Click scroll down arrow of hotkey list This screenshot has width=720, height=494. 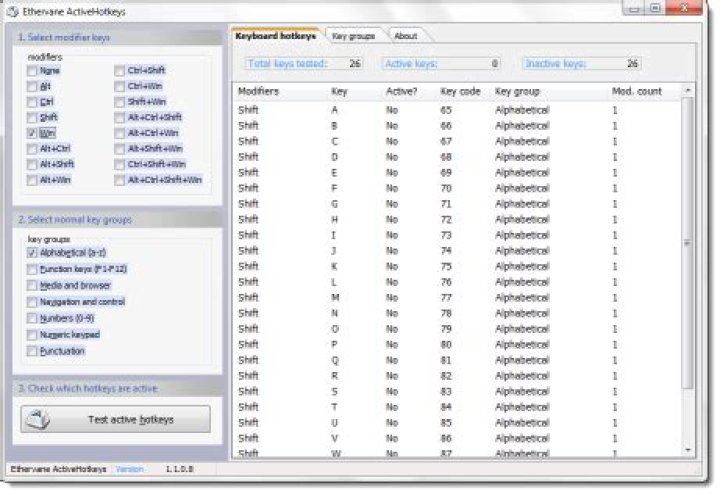[x=688, y=450]
